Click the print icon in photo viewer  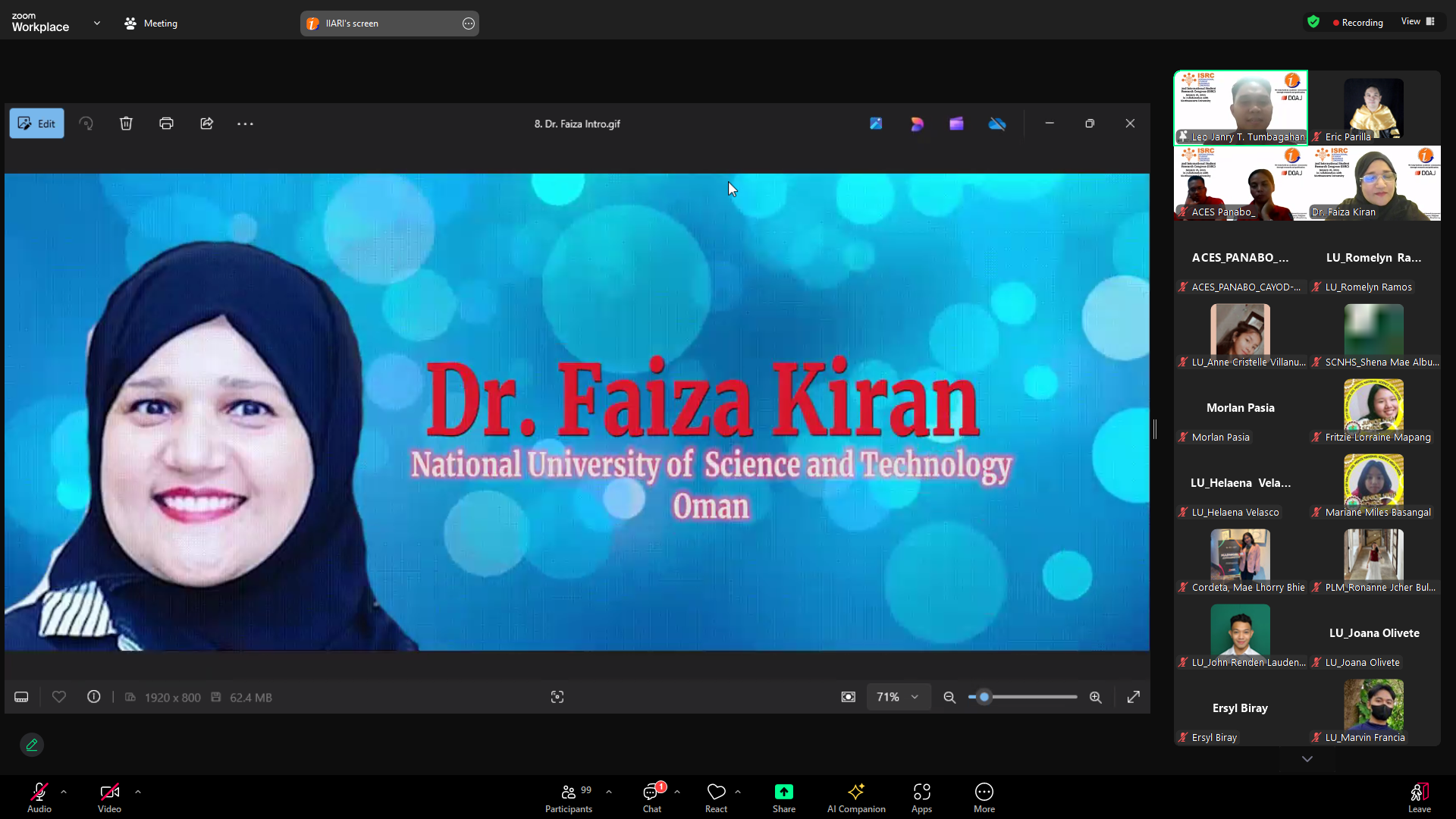click(166, 124)
